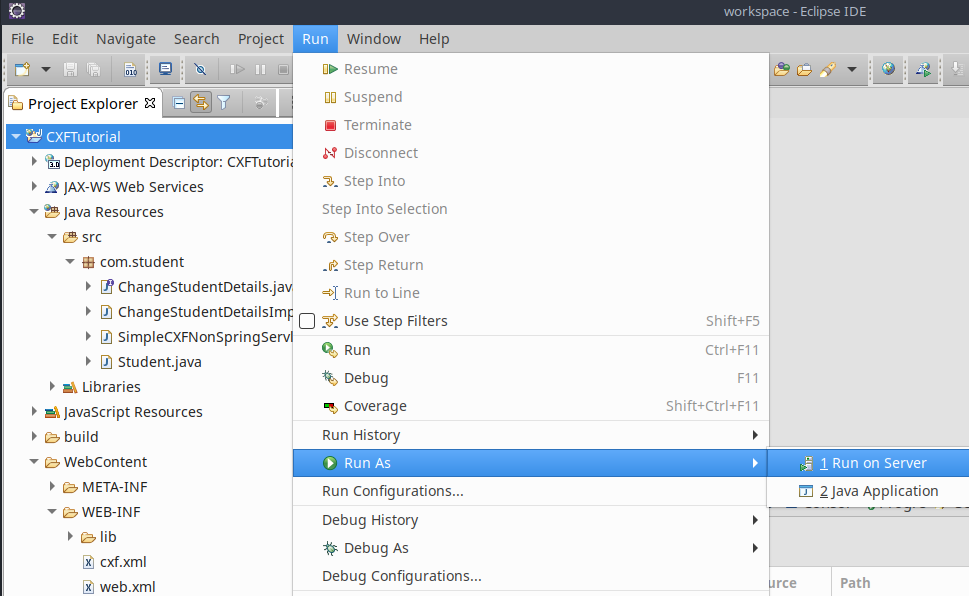Viewport: 969px width, 596px height.
Task: Click the Open Type folder icon
Action: [781, 70]
